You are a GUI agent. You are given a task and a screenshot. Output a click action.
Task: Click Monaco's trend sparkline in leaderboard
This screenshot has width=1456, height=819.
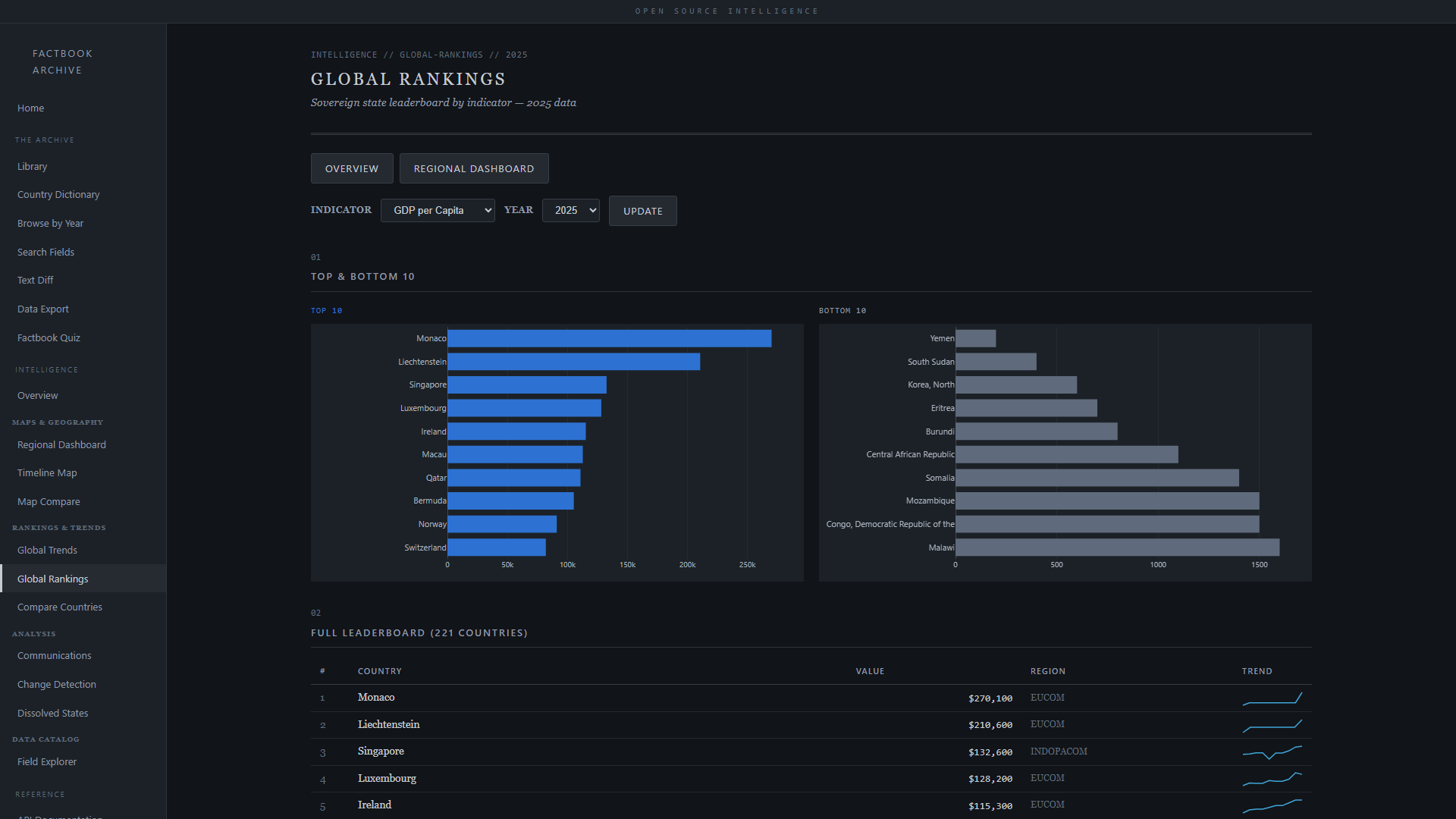click(x=1272, y=698)
